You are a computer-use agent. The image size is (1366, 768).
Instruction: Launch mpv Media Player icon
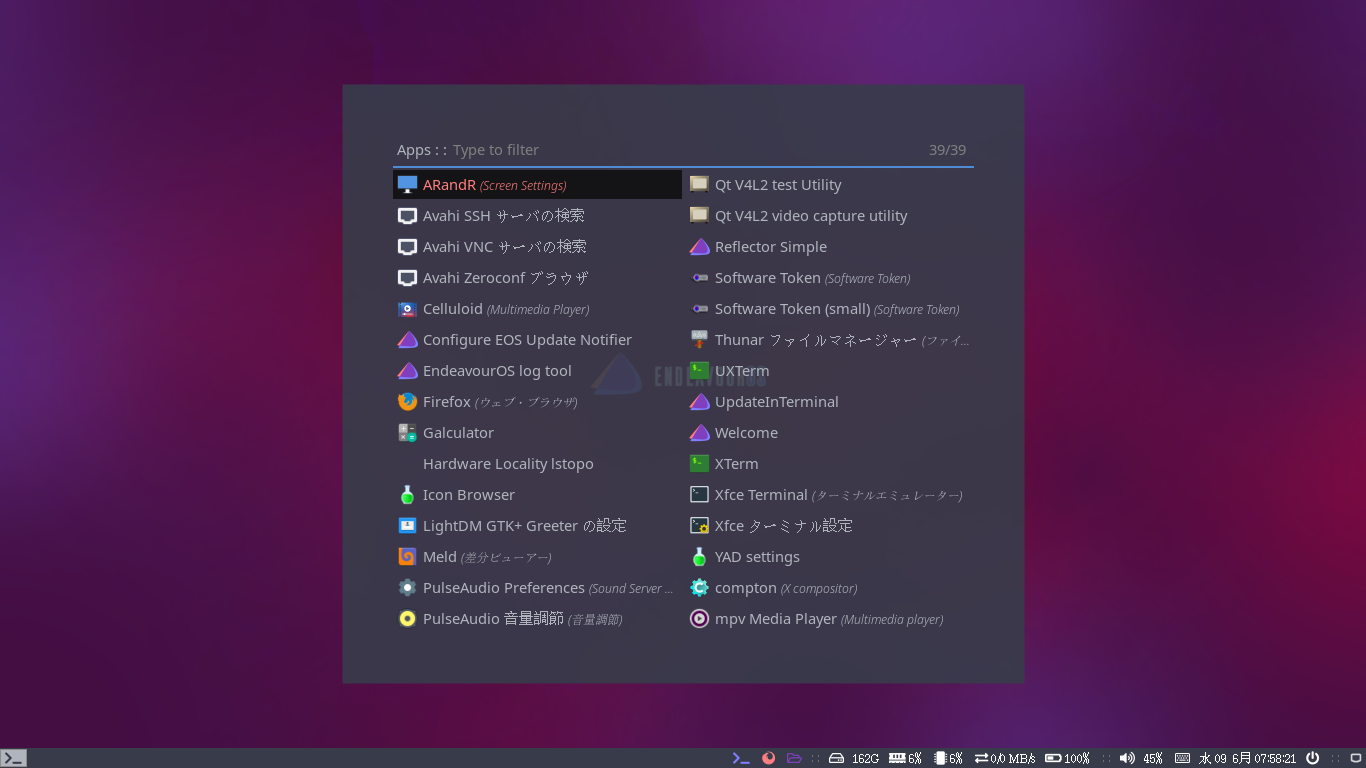(x=699, y=619)
